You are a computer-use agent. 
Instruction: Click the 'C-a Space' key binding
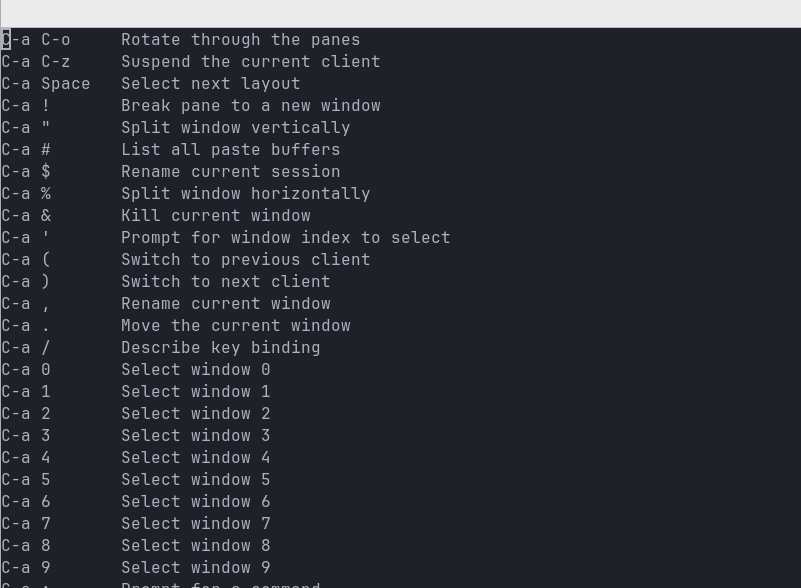coord(46,84)
